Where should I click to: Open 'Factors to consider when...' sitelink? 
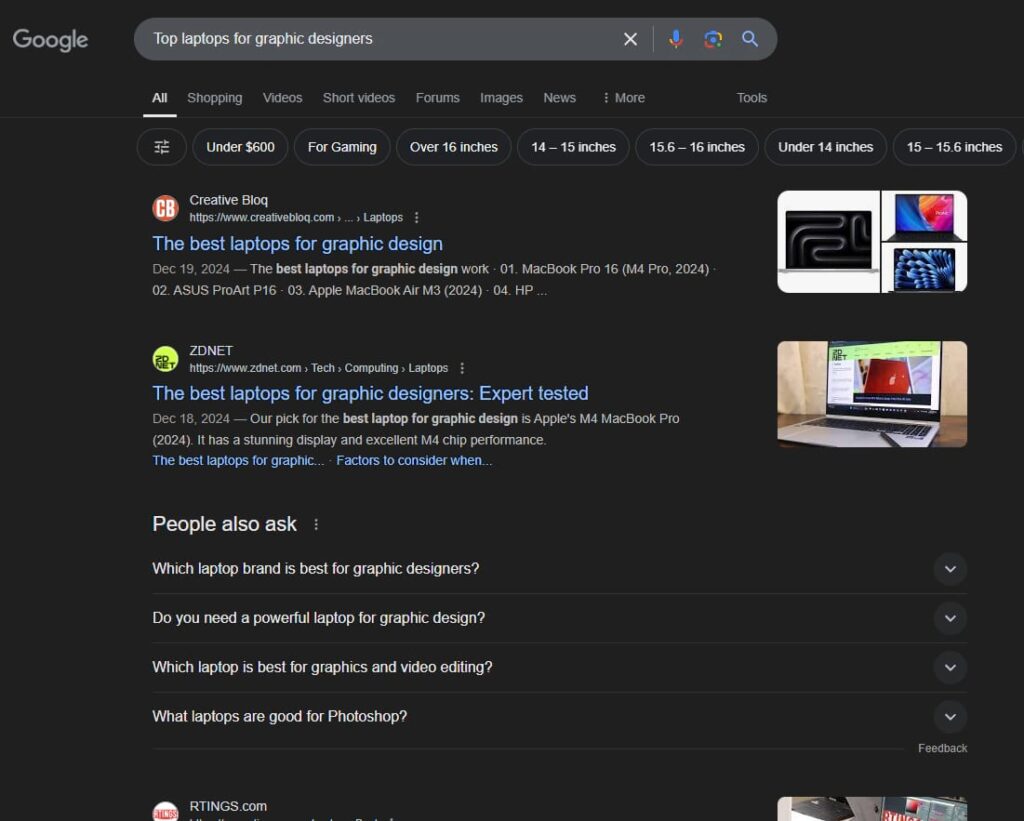[414, 460]
